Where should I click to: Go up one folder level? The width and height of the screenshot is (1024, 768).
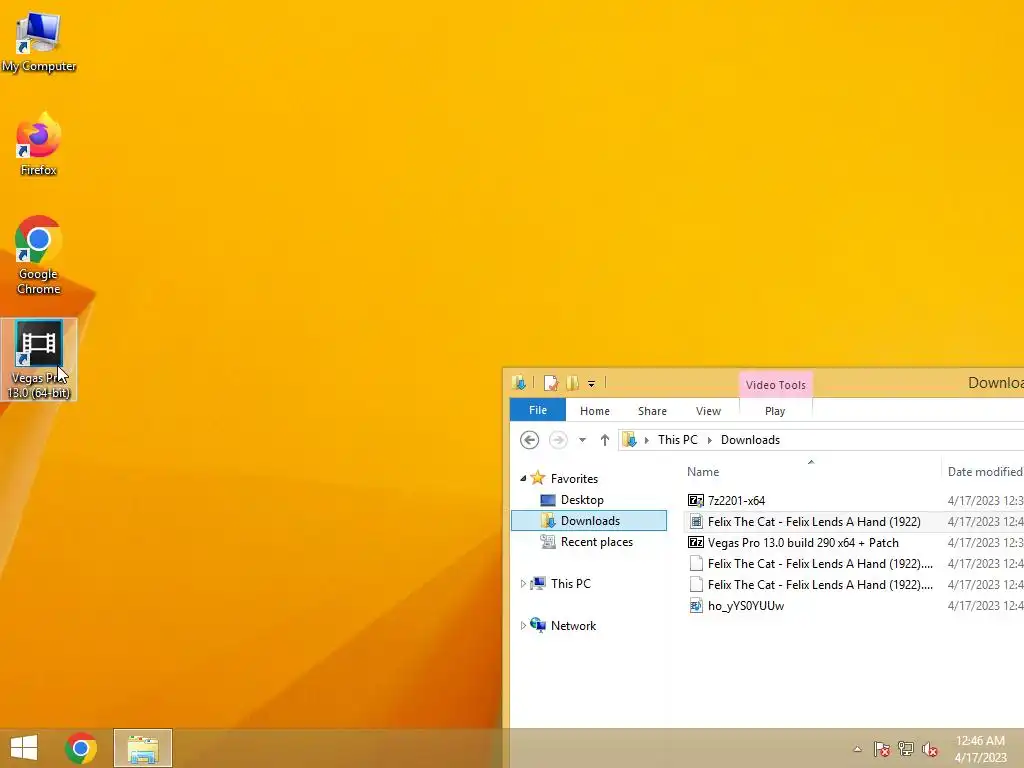point(605,440)
